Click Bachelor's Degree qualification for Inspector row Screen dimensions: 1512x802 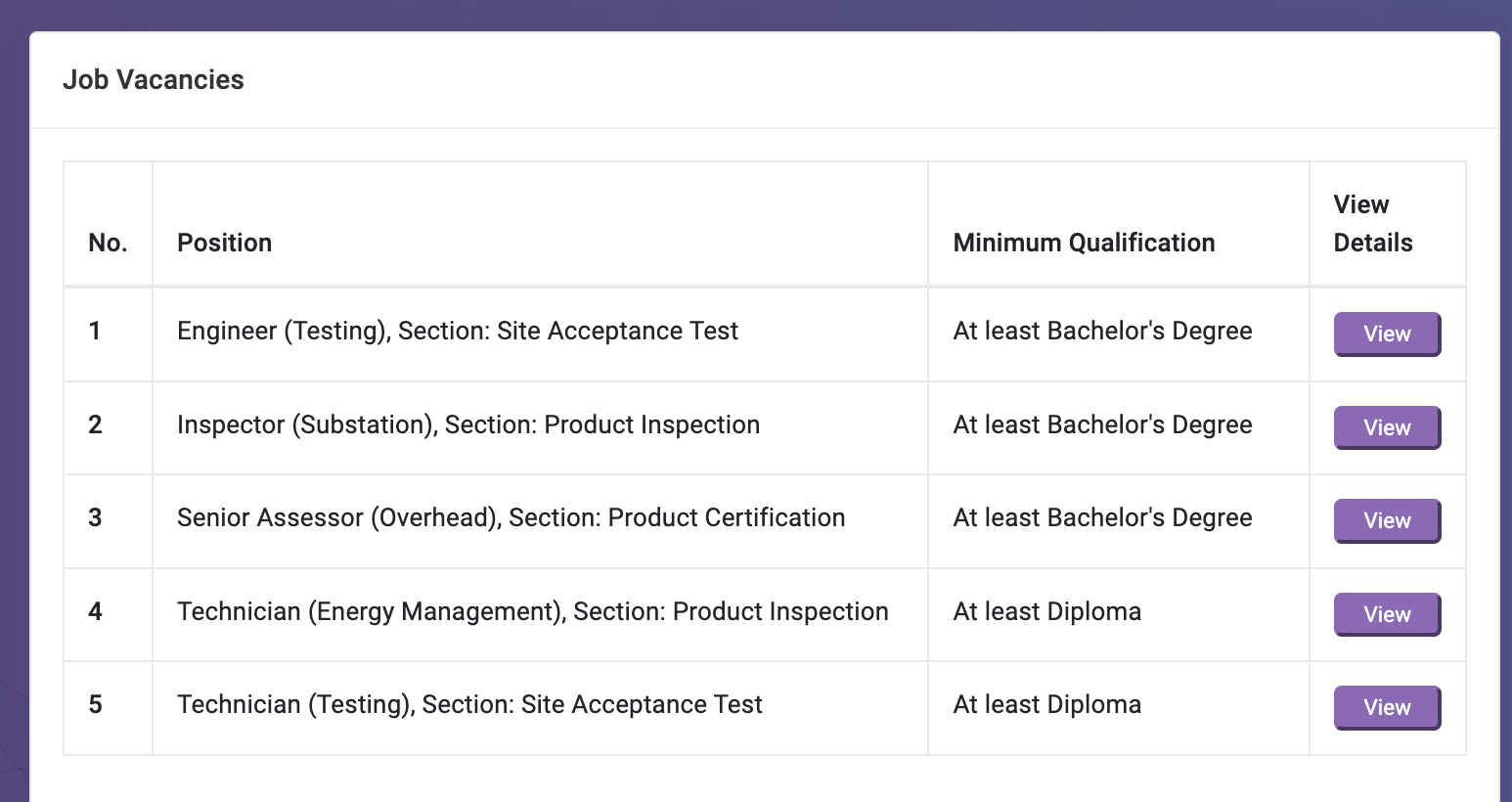[1102, 424]
